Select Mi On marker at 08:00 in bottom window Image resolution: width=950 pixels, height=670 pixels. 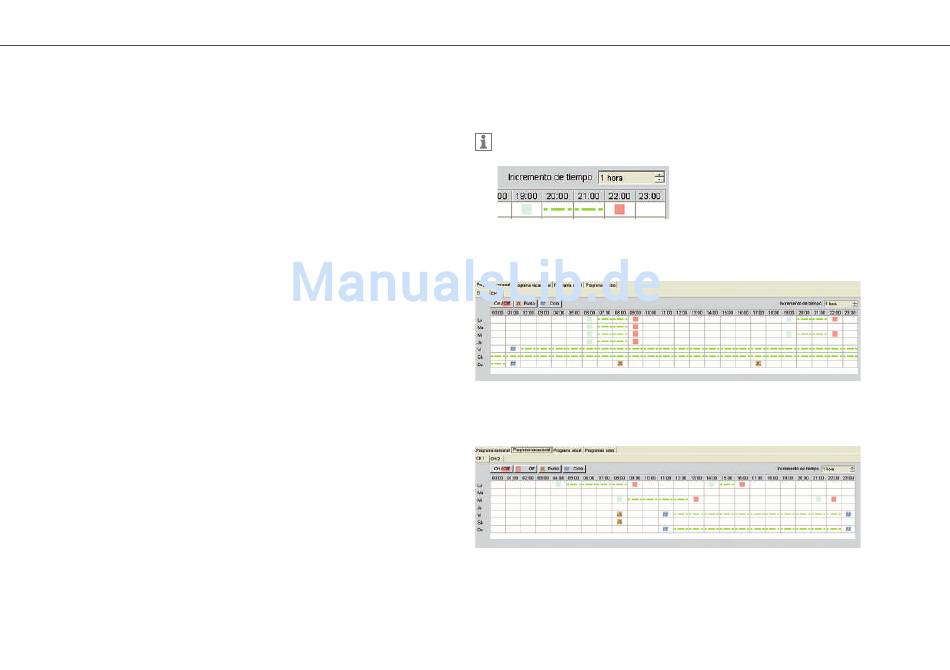click(x=619, y=499)
